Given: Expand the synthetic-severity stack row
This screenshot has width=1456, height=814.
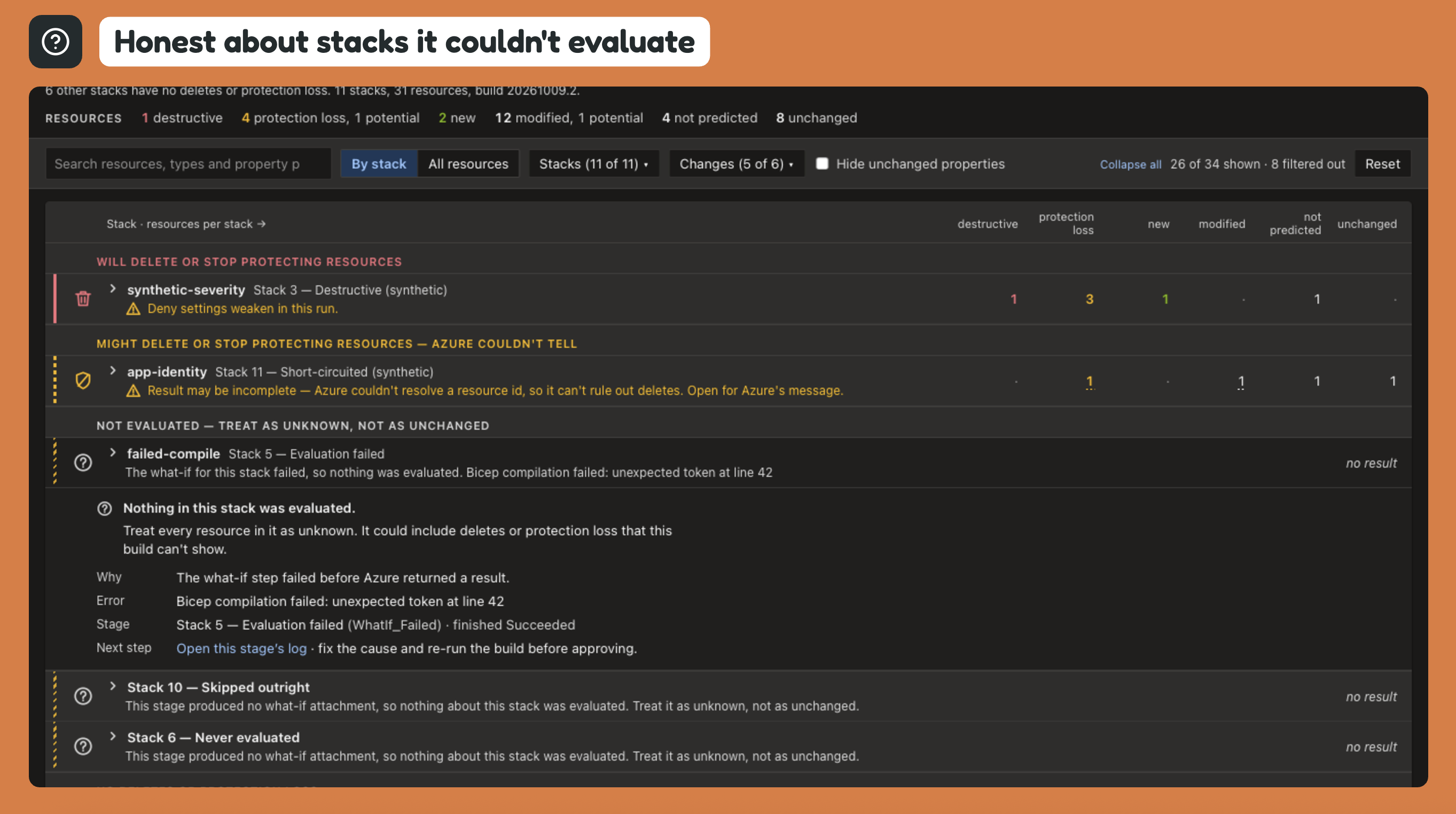Looking at the screenshot, I should 113,289.
